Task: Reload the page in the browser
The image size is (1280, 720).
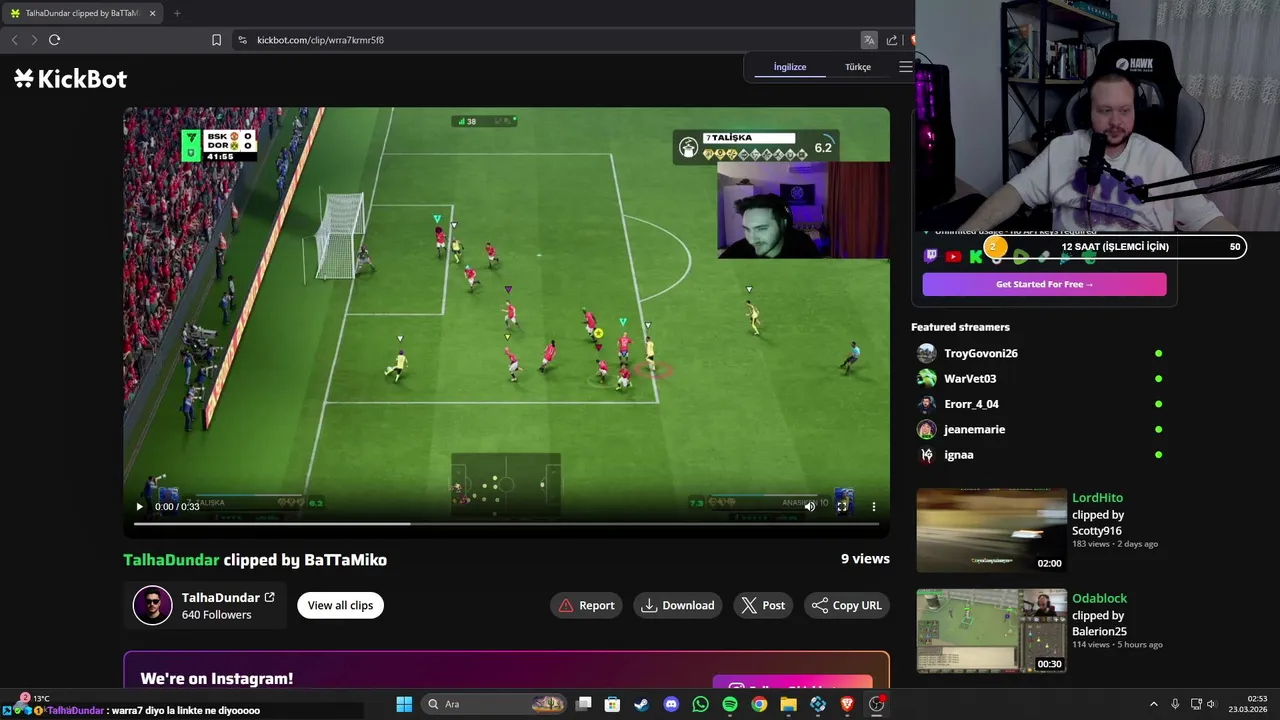Action: pos(54,40)
